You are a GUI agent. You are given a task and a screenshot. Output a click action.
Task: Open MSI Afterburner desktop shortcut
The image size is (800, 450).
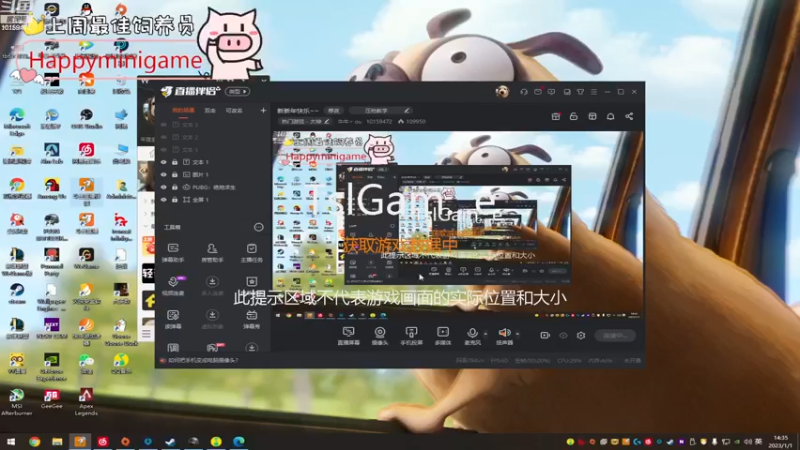coord(16,402)
